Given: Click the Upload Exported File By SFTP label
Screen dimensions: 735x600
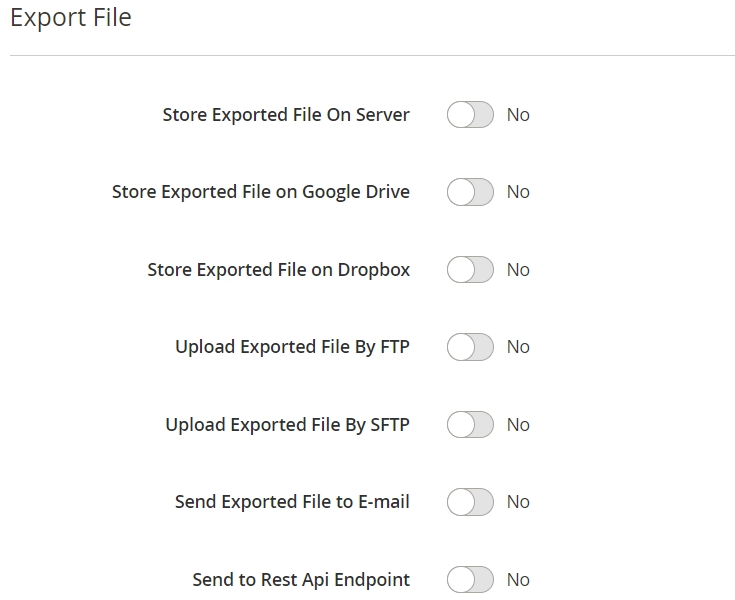Looking at the screenshot, I should pyautogui.click(x=287, y=425).
